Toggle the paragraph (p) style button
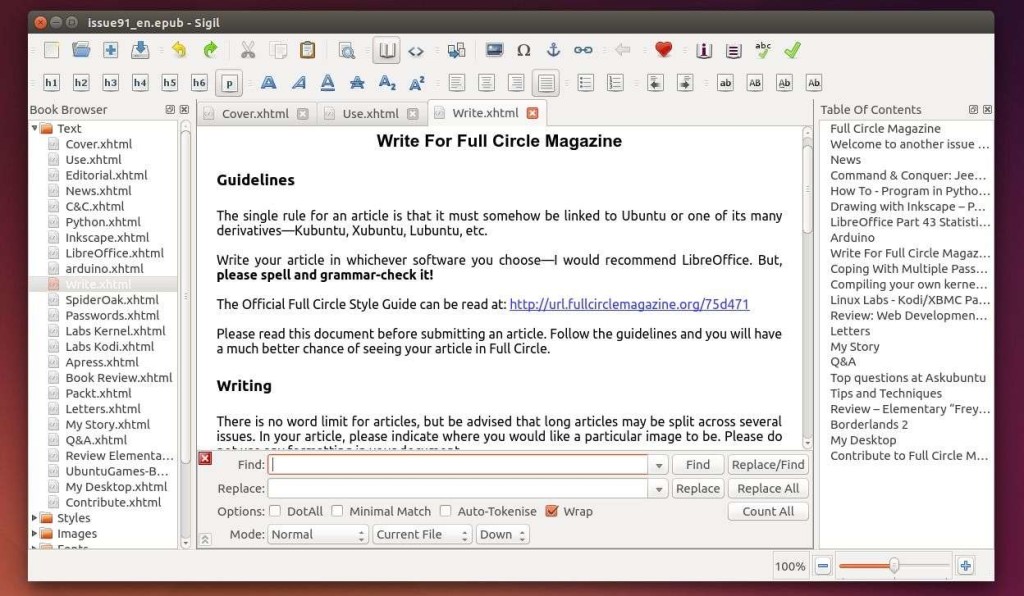Image resolution: width=1024 pixels, height=596 pixels. pyautogui.click(x=229, y=83)
